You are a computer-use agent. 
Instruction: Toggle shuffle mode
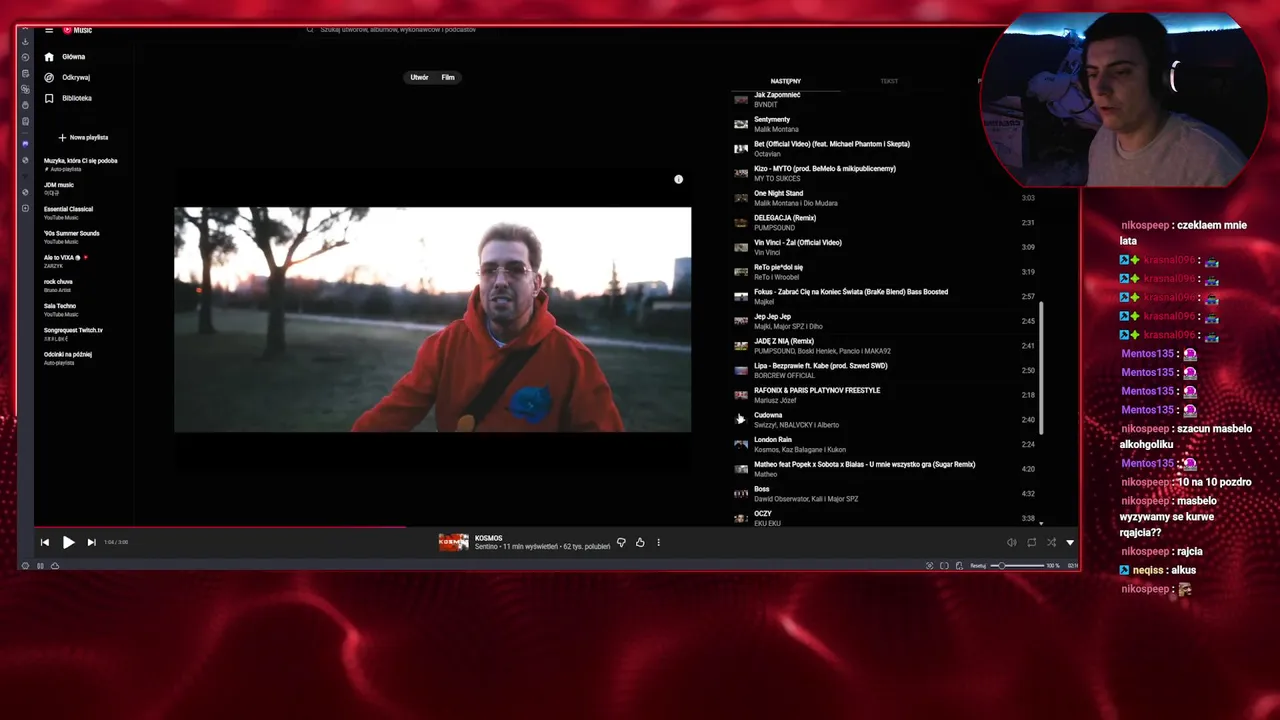[1051, 542]
